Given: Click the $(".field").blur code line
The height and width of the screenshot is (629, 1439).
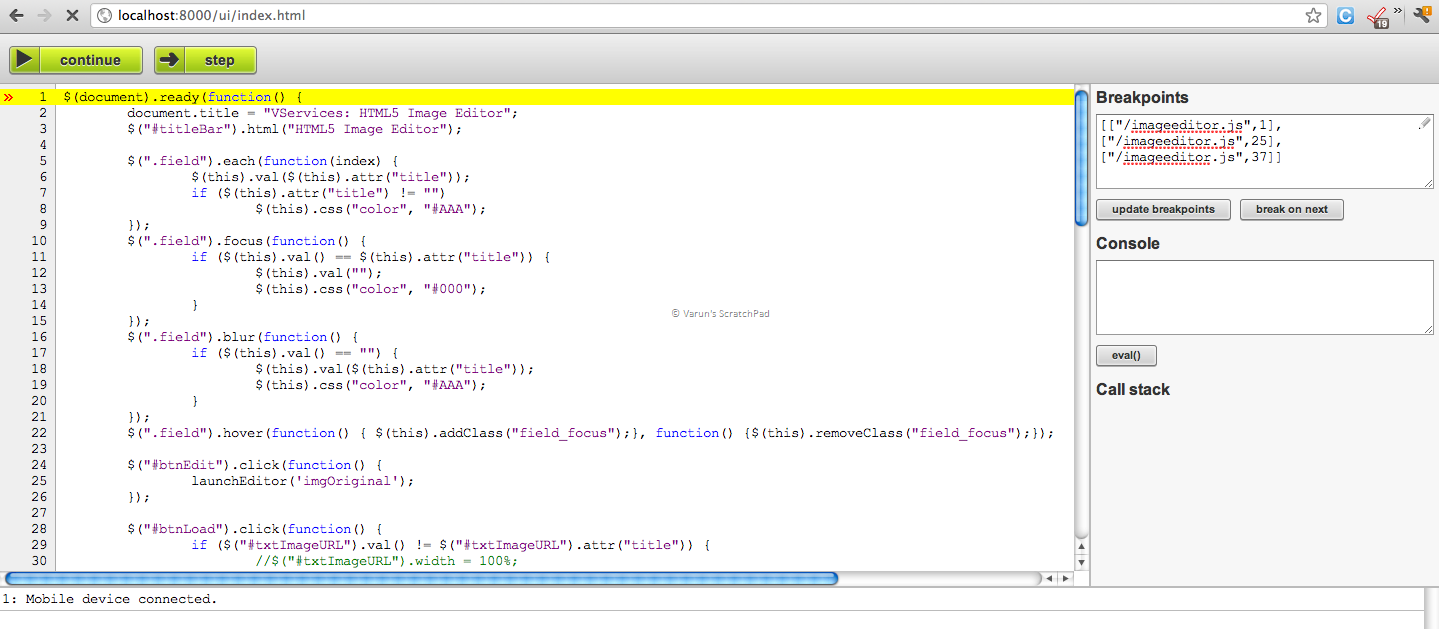Looking at the screenshot, I should (x=242, y=337).
